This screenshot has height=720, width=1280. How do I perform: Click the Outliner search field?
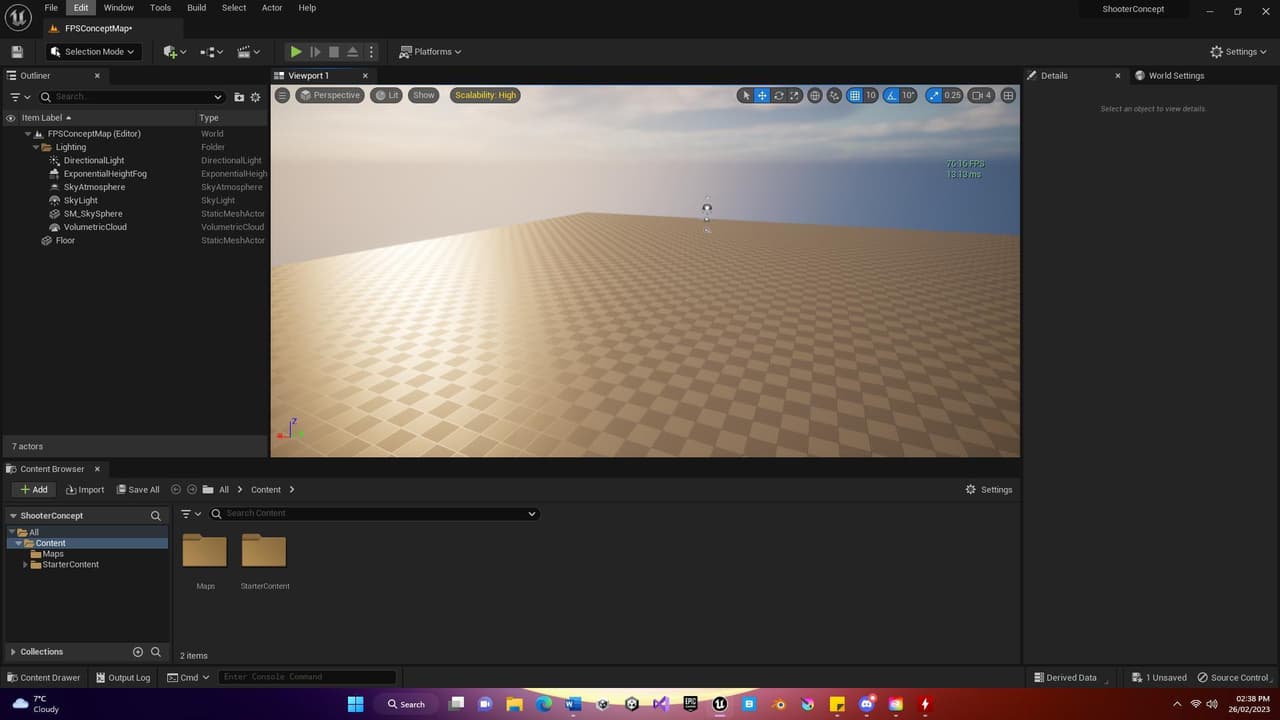(131, 97)
